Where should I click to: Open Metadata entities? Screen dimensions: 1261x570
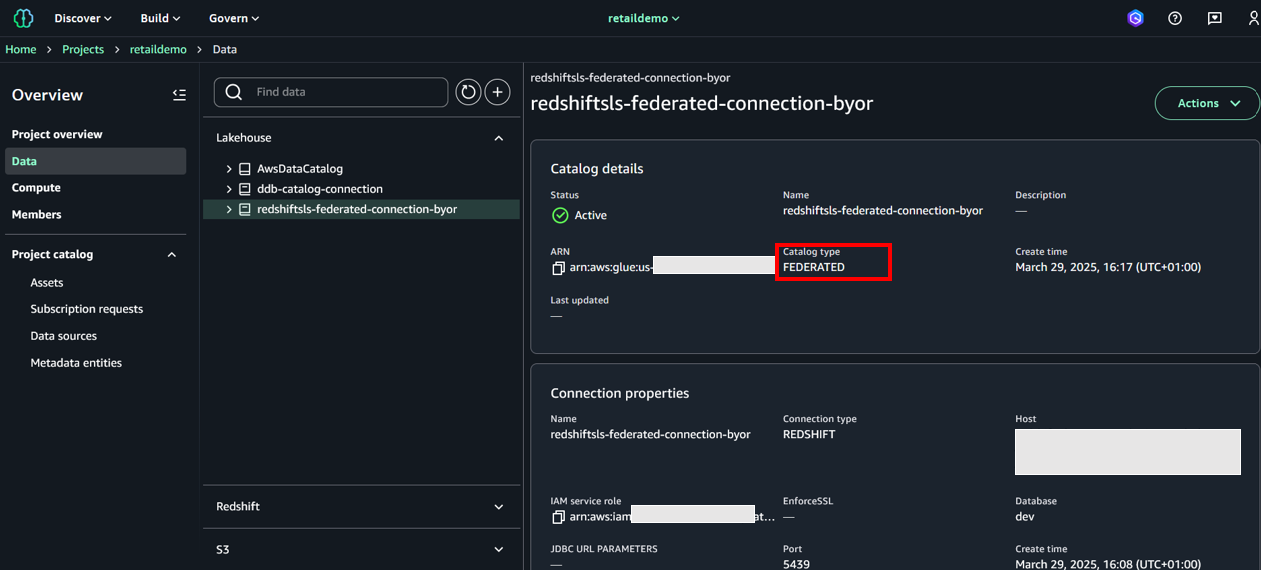click(x=76, y=363)
